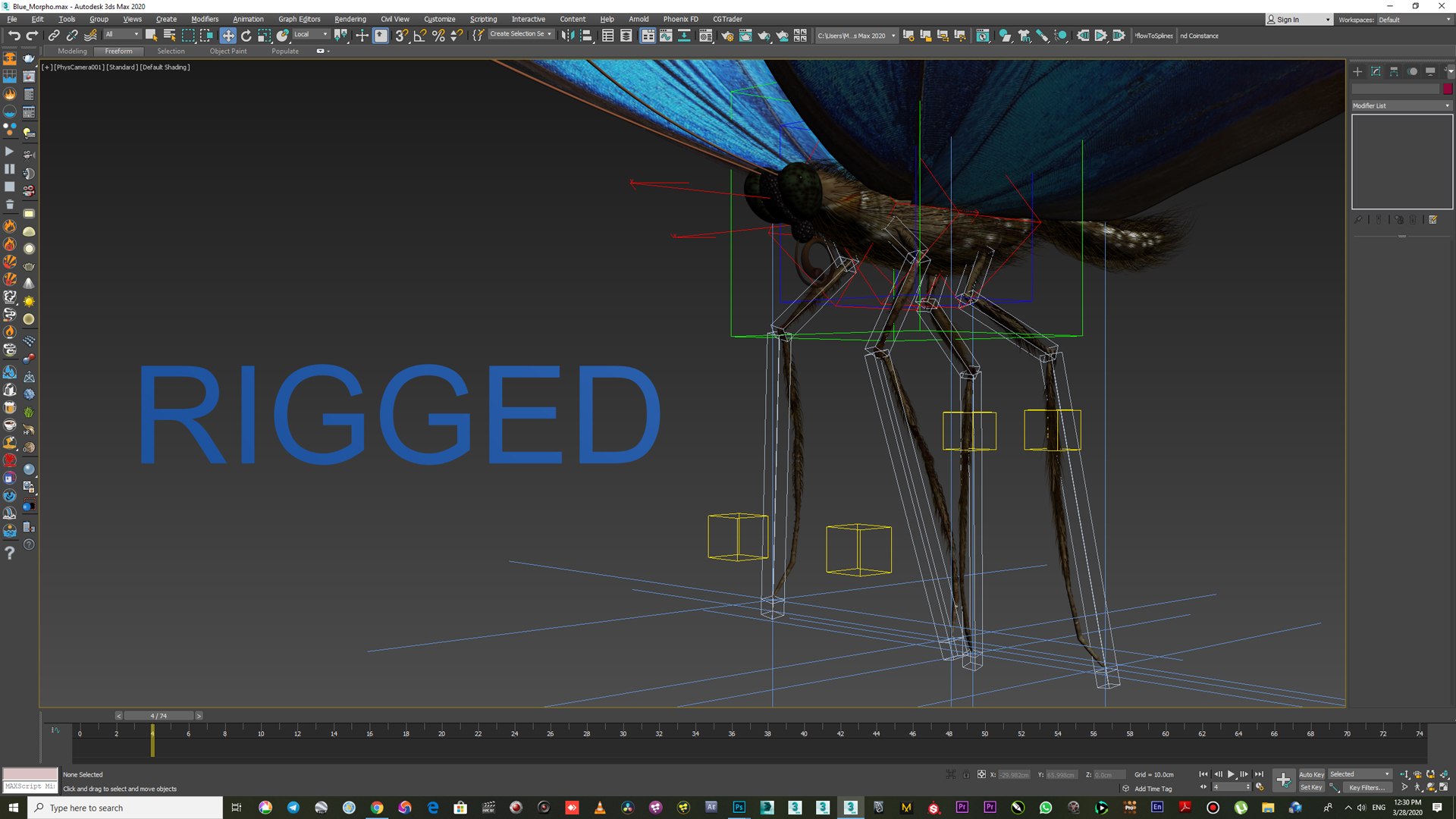
Task: Open the Motion tab in command panel
Action: 1412,71
